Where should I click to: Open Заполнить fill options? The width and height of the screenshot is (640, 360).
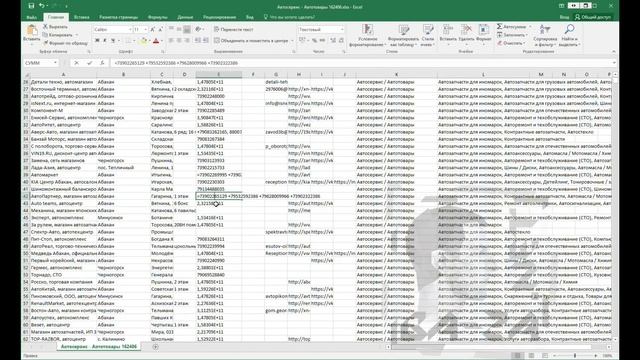tap(512, 35)
